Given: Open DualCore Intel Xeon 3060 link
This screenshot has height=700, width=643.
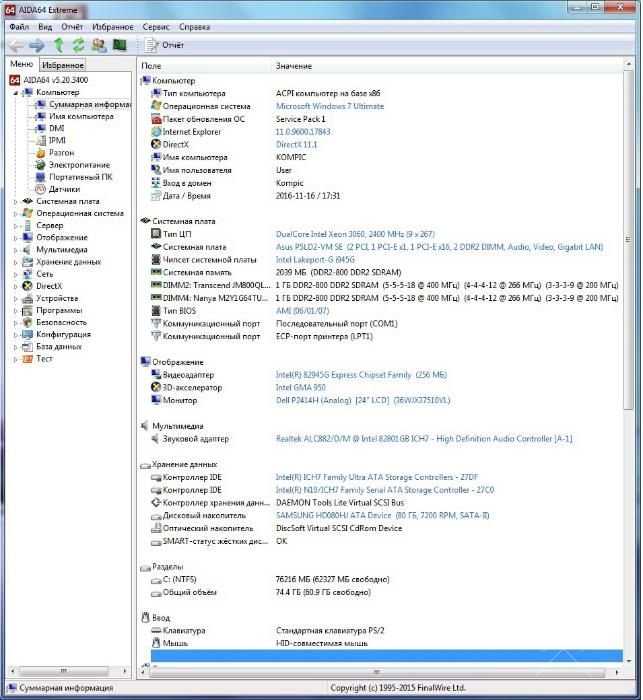Looking at the screenshot, I should point(355,234).
